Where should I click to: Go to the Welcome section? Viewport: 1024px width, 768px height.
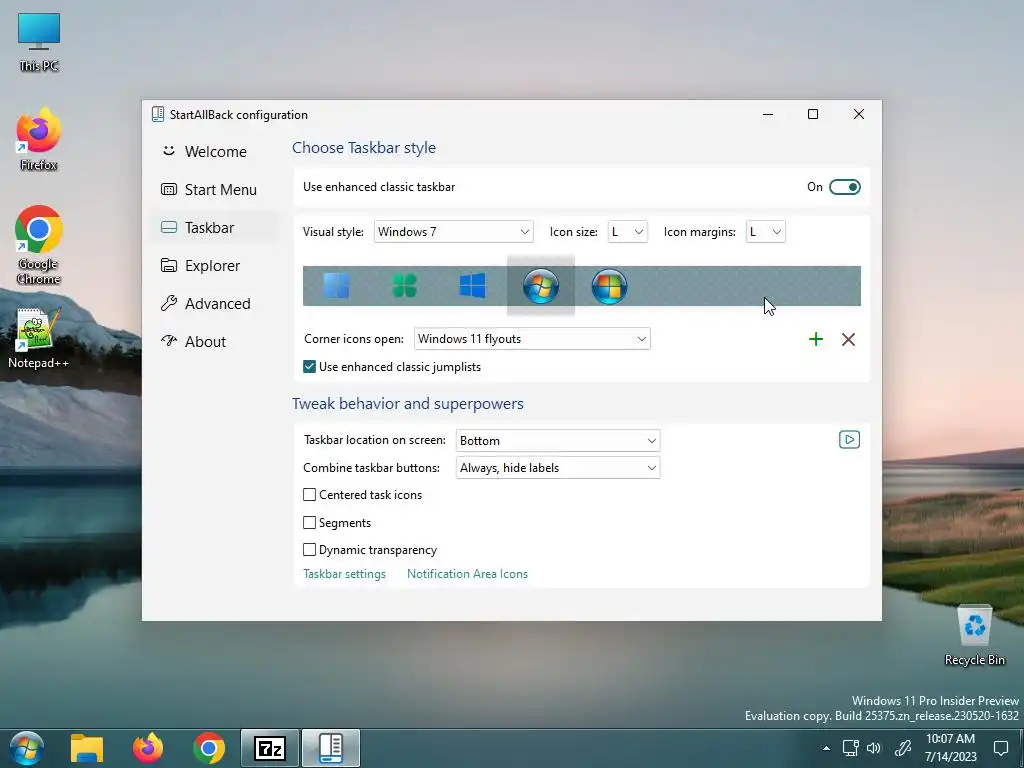pos(215,152)
